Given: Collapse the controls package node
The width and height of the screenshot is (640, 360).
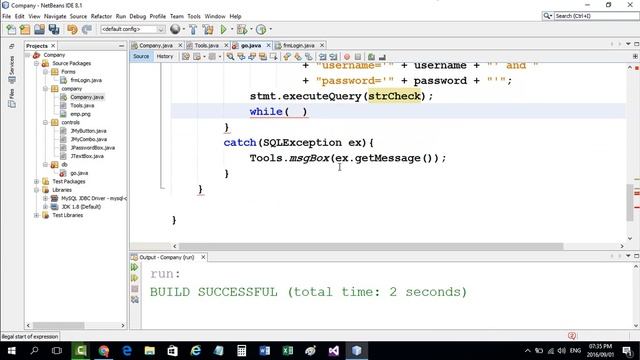Looking at the screenshot, I should coord(46,122).
